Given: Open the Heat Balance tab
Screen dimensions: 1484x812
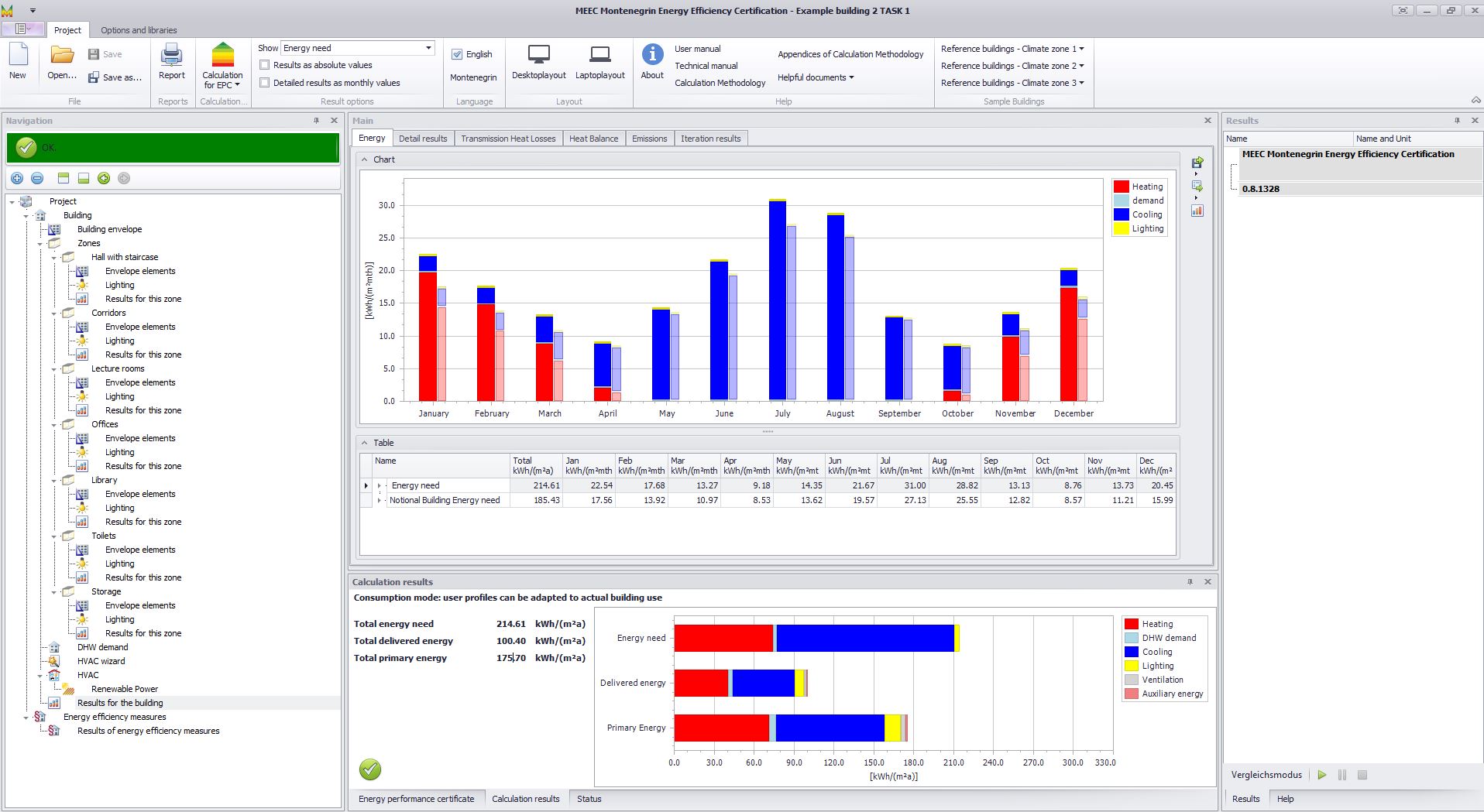Looking at the screenshot, I should (x=593, y=139).
